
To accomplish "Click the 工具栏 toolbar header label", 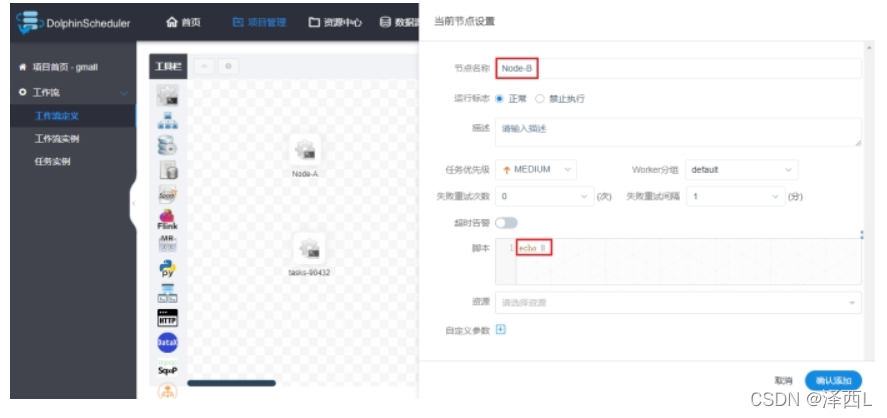I will pos(168,67).
